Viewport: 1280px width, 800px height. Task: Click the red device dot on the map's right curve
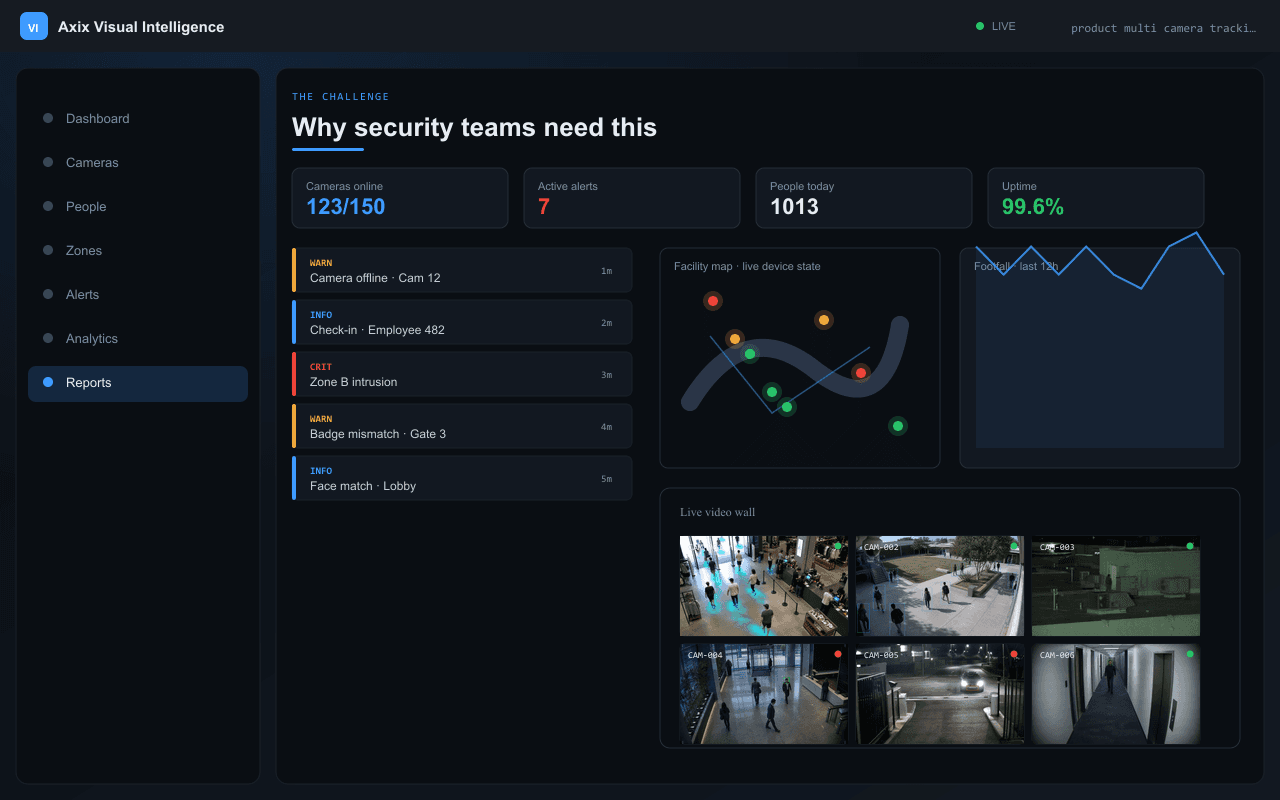click(x=860, y=373)
